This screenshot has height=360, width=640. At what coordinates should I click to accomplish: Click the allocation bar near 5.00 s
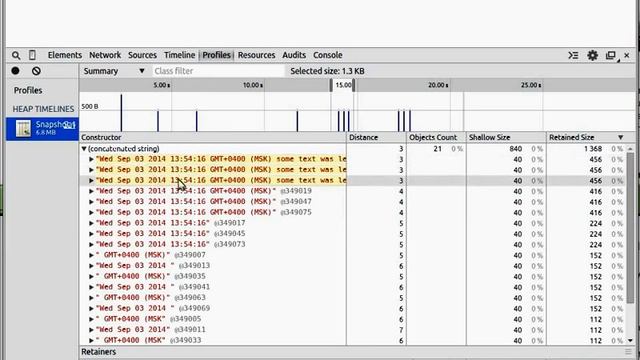click(x=158, y=121)
